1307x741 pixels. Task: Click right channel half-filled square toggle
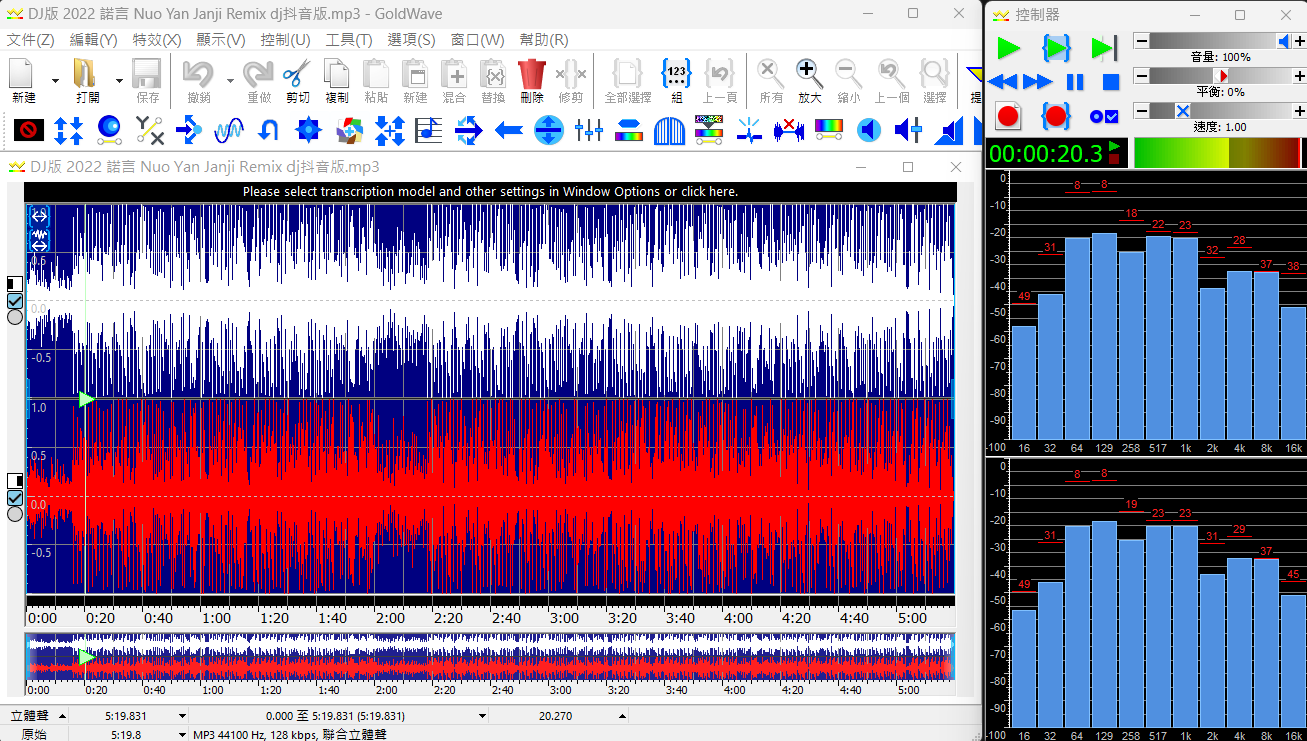15,480
